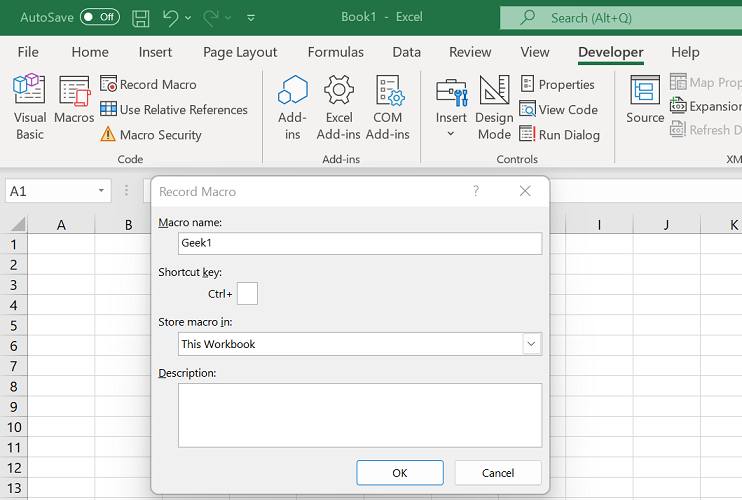Click the Save icon in title bar
The image size is (742, 500).
pyautogui.click(x=141, y=18)
